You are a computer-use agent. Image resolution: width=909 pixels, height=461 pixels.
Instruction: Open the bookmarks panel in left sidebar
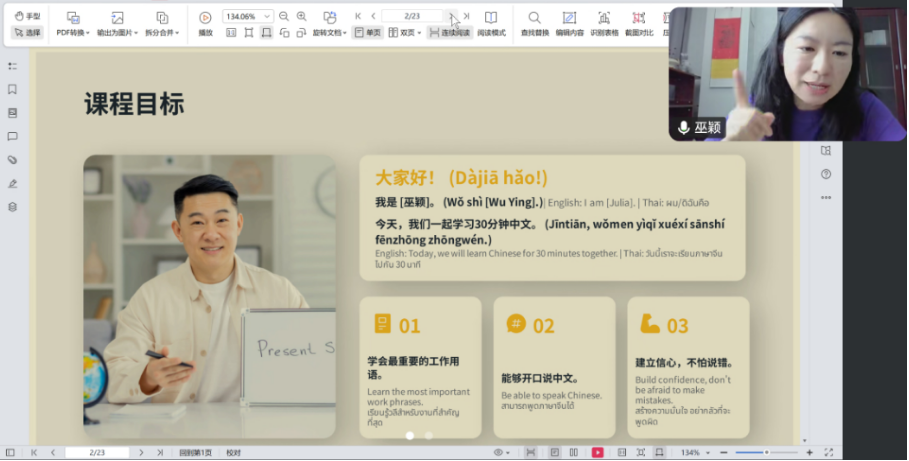point(13,89)
